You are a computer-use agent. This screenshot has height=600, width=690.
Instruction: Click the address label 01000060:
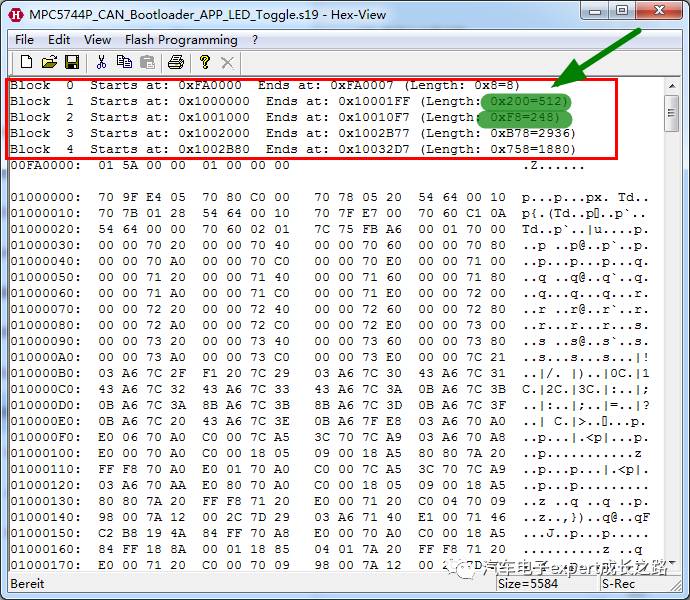46,293
